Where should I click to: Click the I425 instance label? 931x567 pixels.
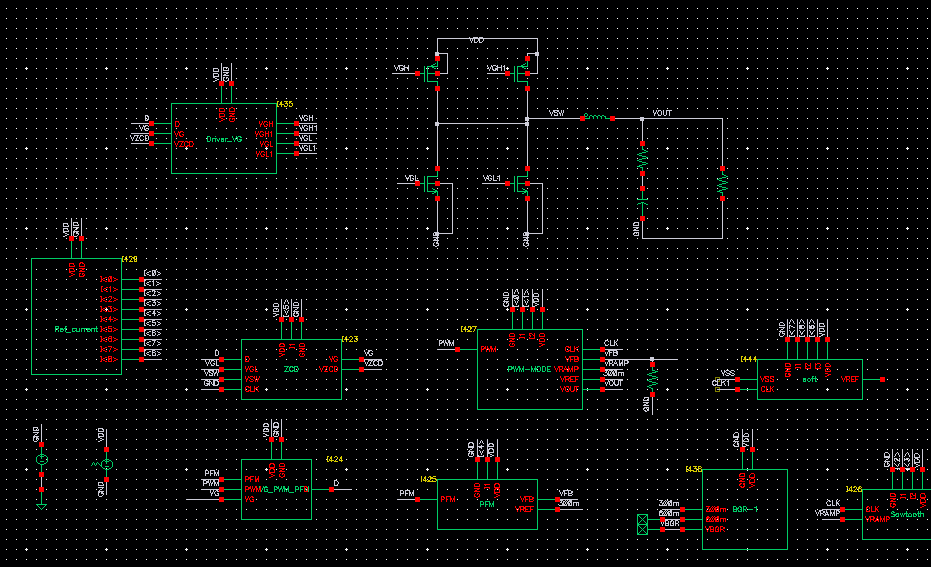(x=429, y=479)
